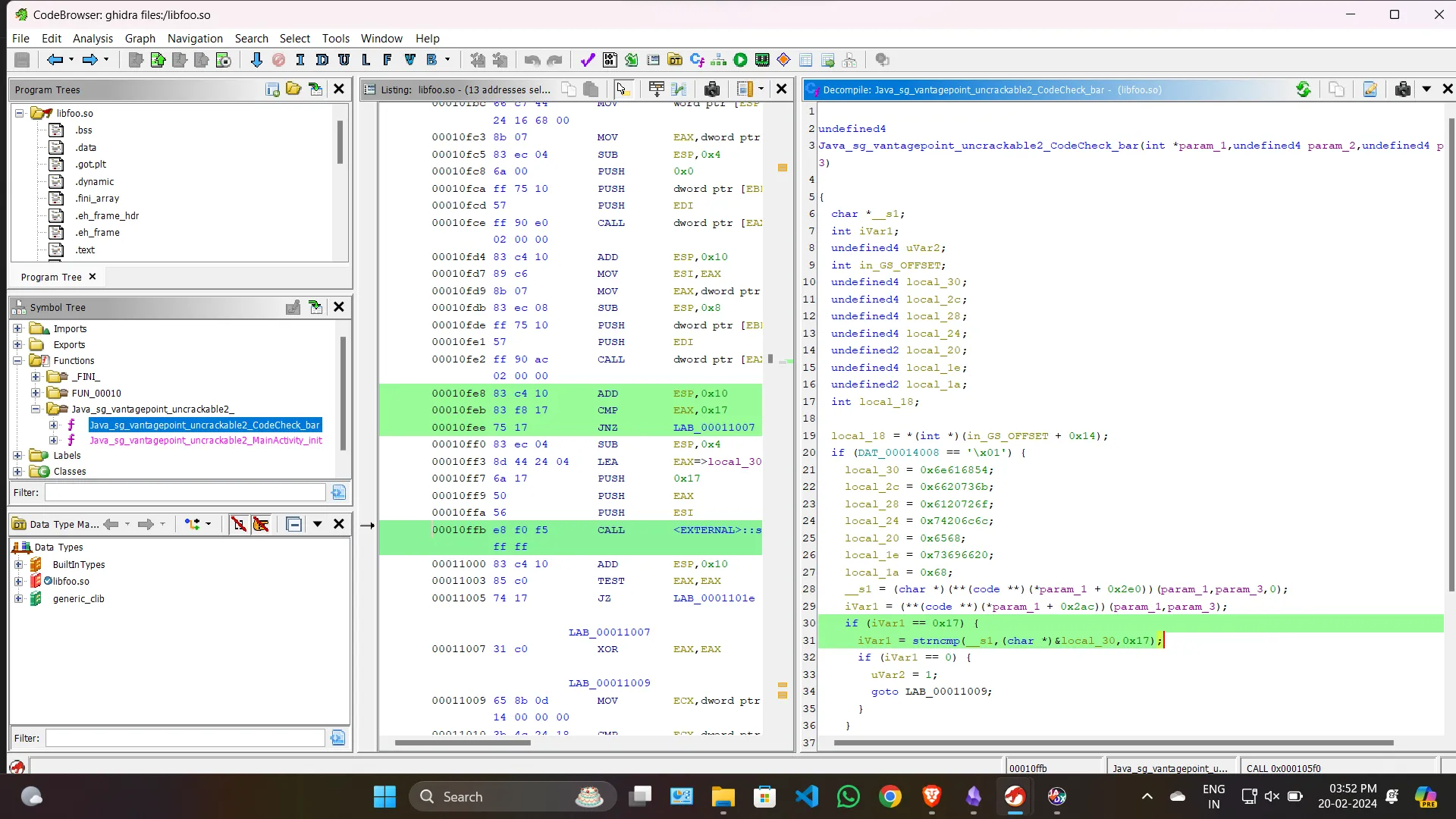Open the Analysis menu
1456x819 pixels.
point(93,38)
